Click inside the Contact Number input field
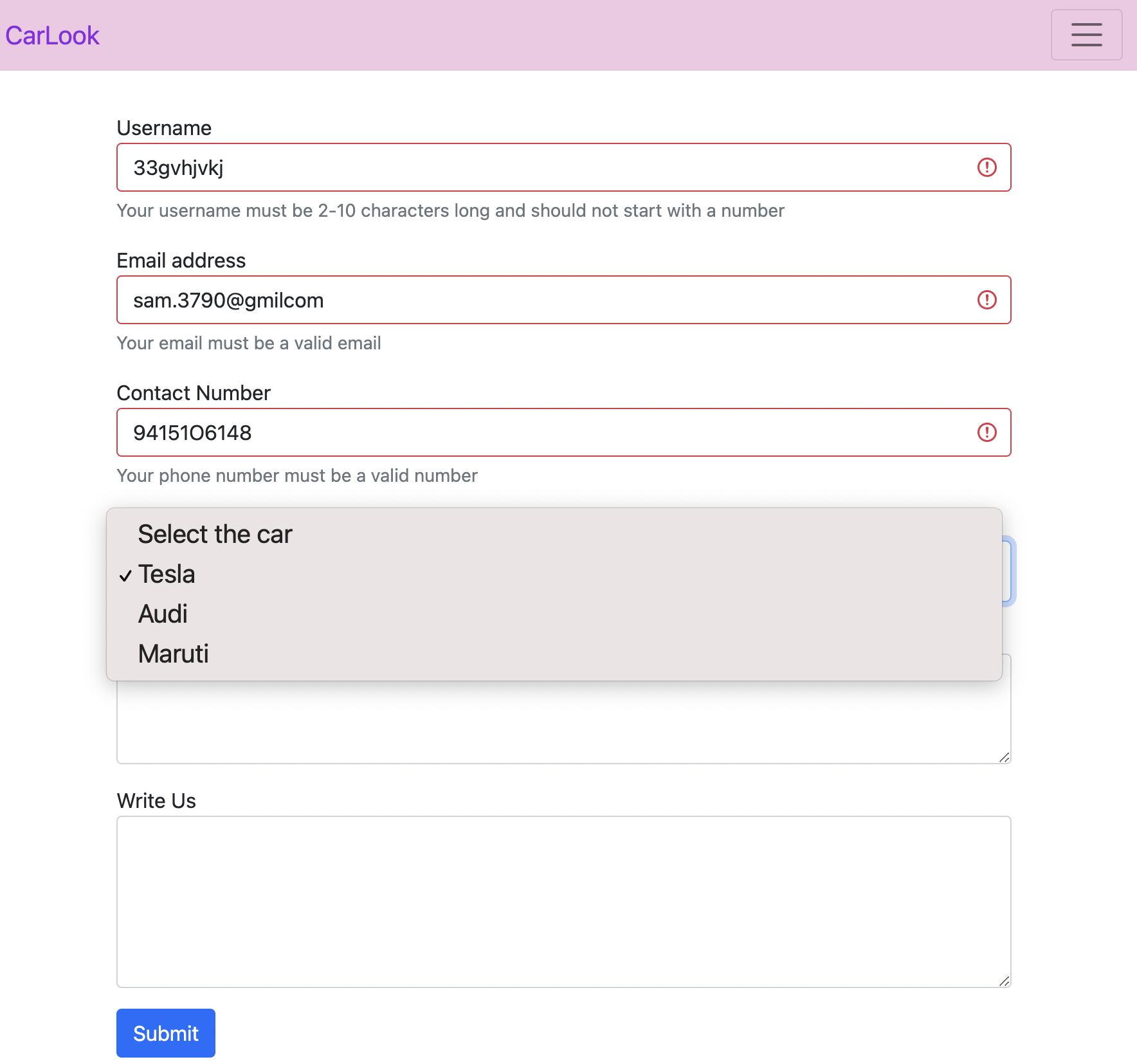1137x1064 pixels. pyautogui.click(x=450, y=432)
